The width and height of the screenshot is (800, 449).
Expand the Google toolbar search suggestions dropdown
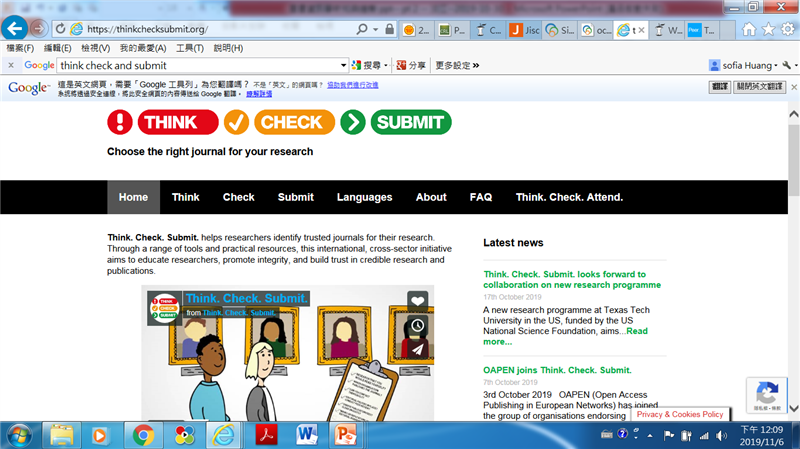click(x=343, y=65)
